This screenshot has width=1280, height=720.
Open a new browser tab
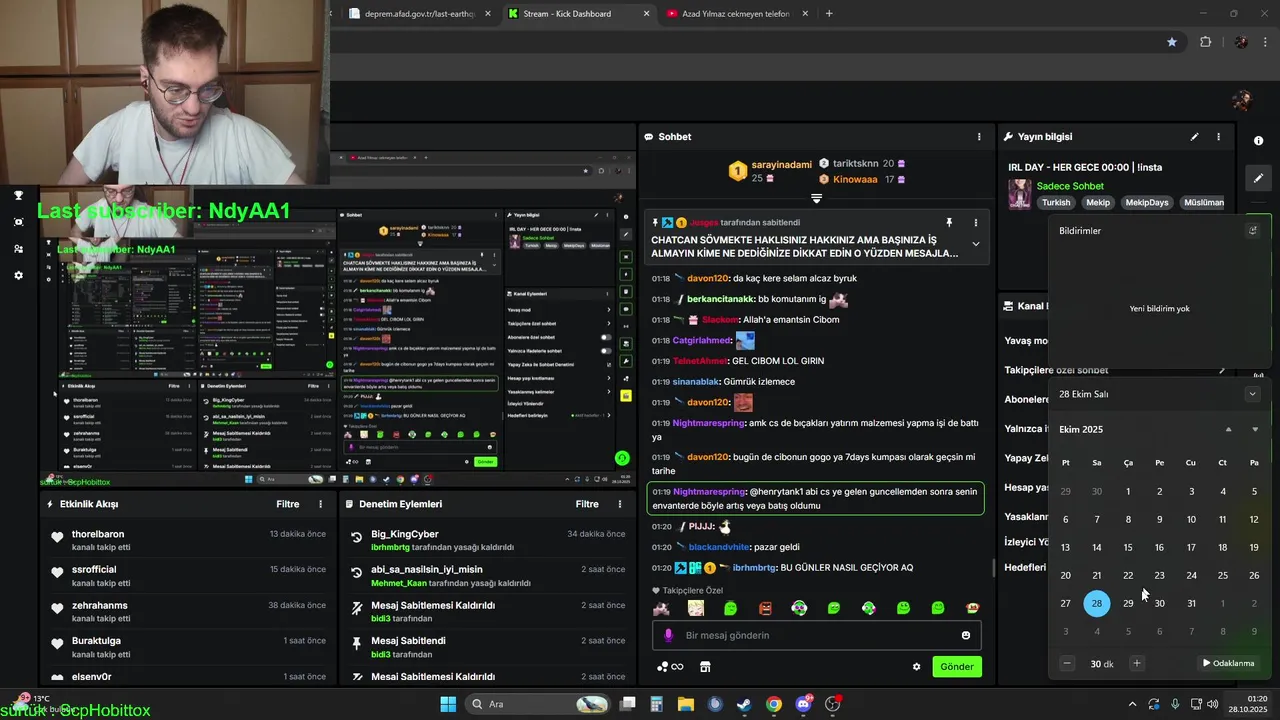pos(829,14)
